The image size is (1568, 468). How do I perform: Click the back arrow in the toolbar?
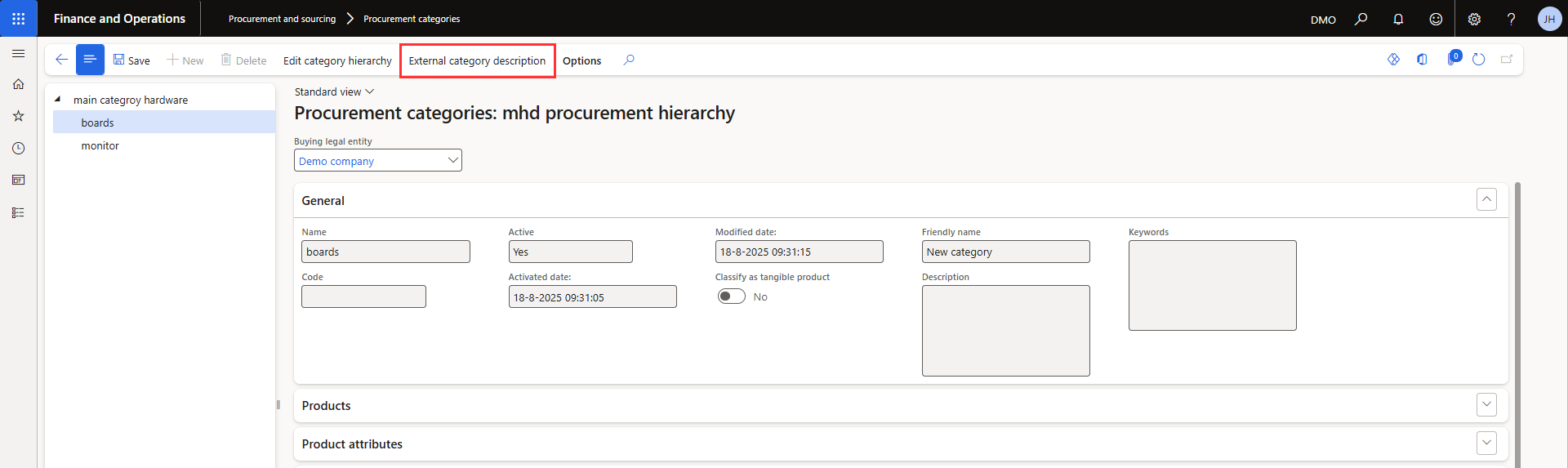(x=61, y=60)
